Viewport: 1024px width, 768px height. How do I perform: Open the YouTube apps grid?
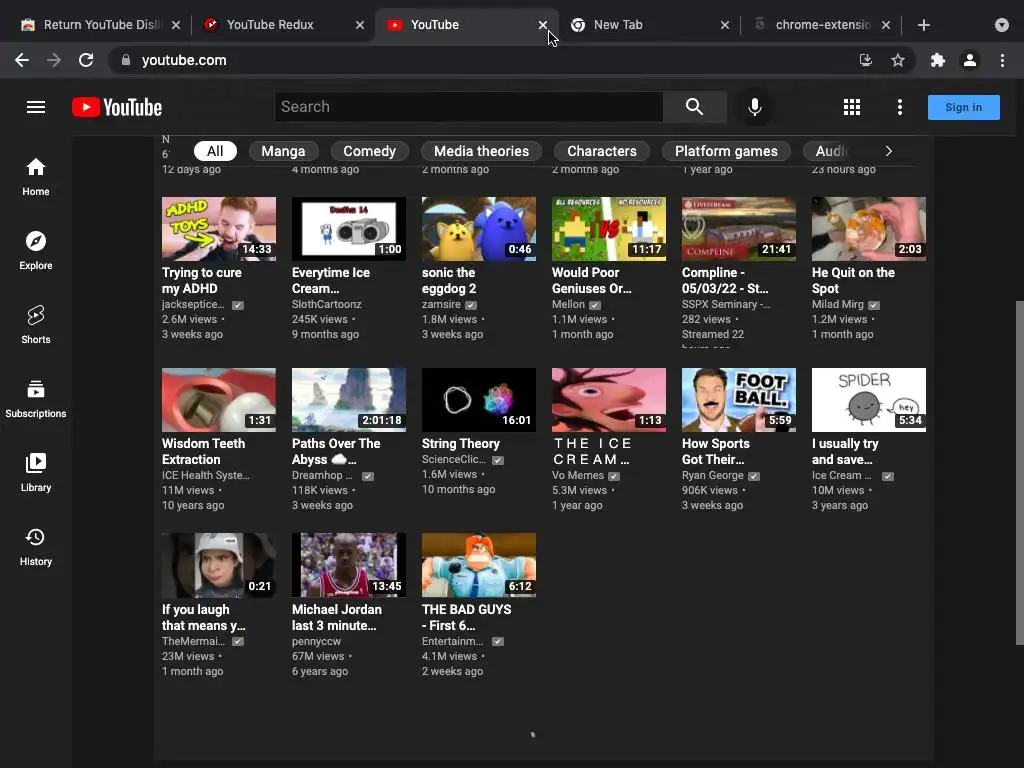tap(852, 107)
